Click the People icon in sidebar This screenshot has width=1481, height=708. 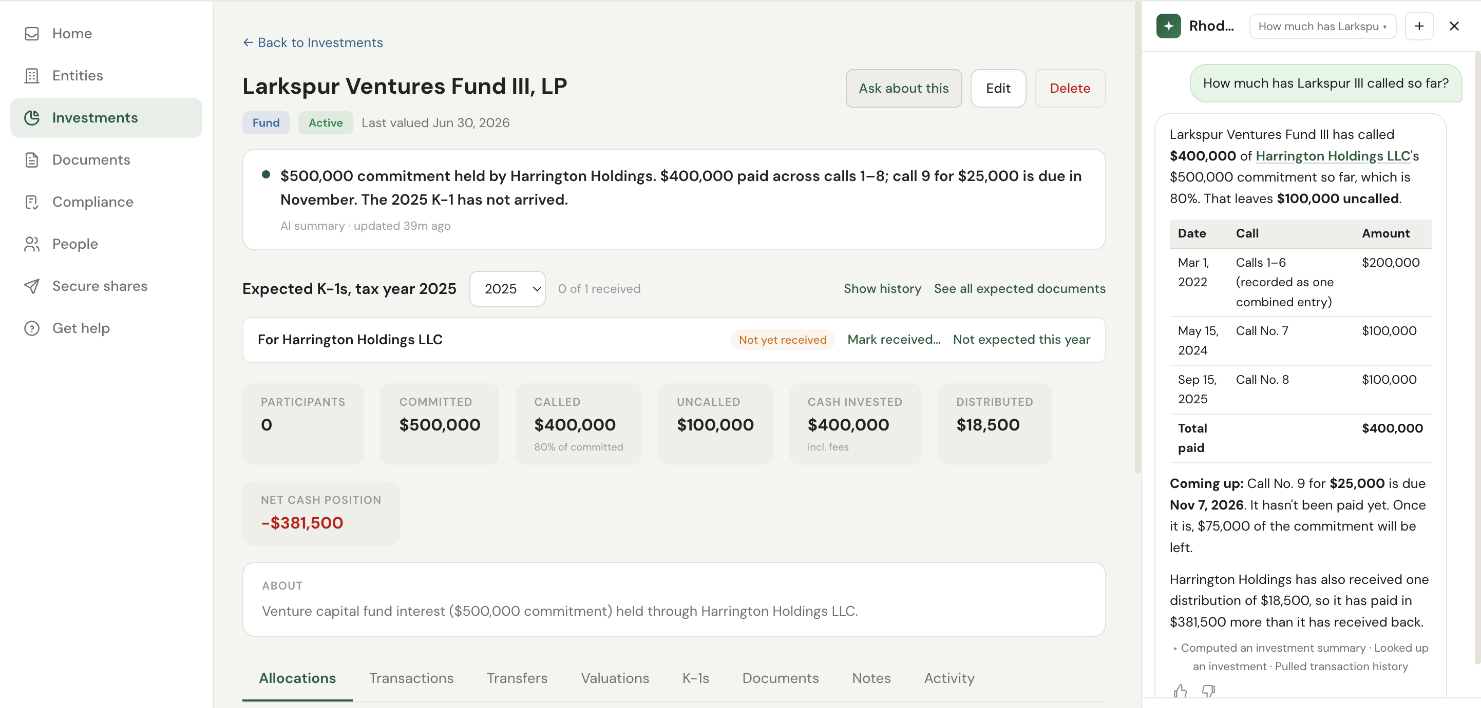point(32,244)
